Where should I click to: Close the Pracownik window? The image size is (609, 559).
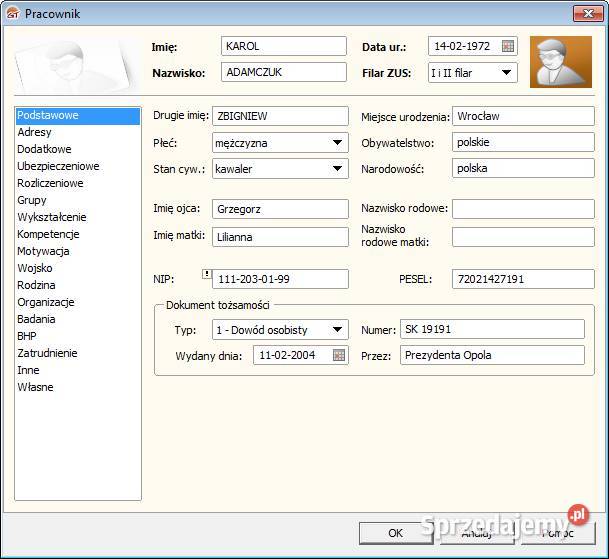click(588, 14)
